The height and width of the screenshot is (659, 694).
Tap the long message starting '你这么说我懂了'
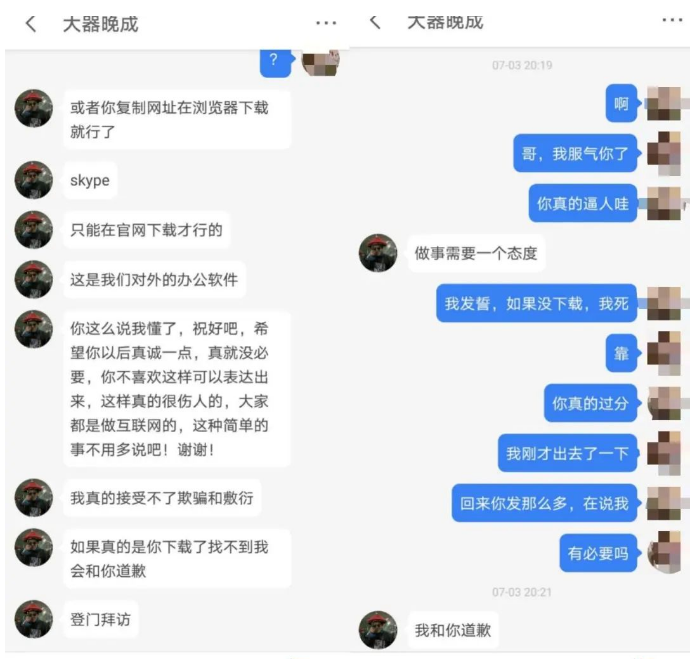[x=177, y=389]
